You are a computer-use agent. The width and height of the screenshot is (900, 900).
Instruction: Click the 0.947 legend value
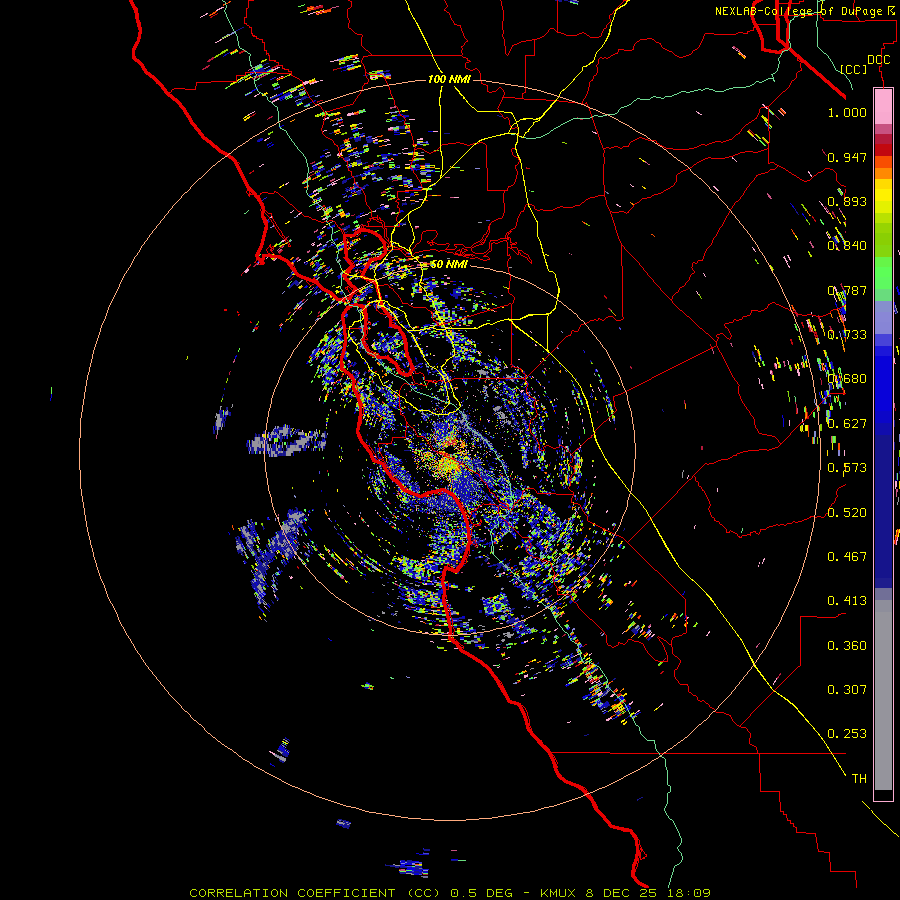point(847,157)
